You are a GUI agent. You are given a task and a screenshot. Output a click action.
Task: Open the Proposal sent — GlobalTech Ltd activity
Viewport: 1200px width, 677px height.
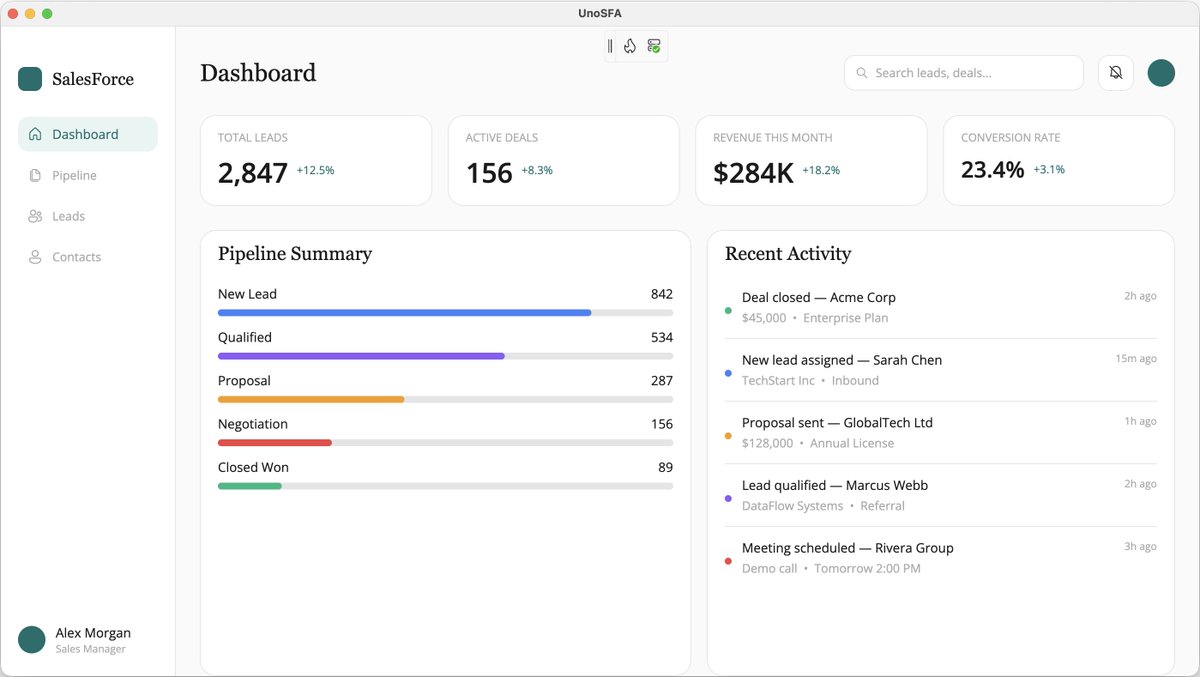pyautogui.click(x=941, y=432)
